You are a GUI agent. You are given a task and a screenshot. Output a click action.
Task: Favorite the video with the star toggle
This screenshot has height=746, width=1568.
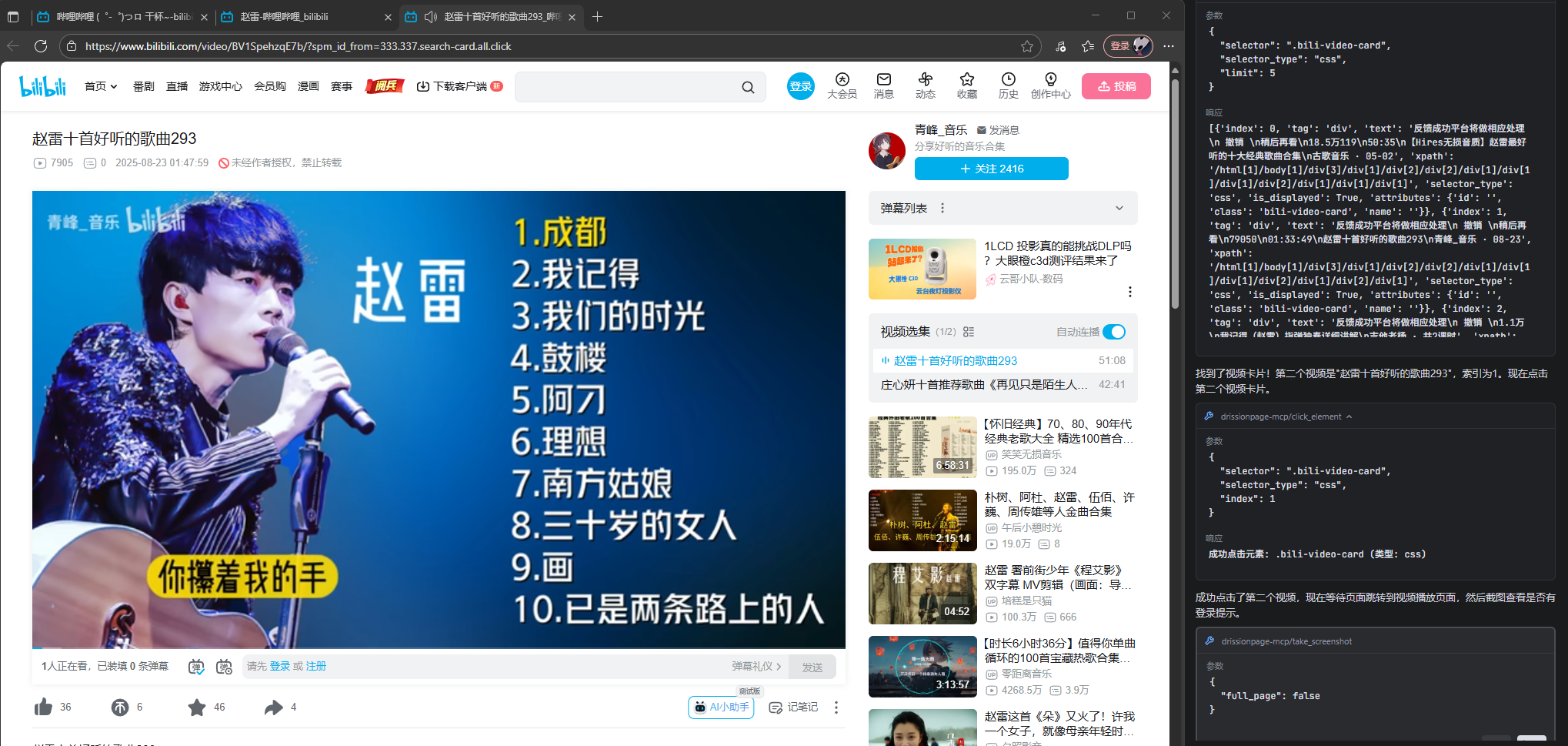198,707
